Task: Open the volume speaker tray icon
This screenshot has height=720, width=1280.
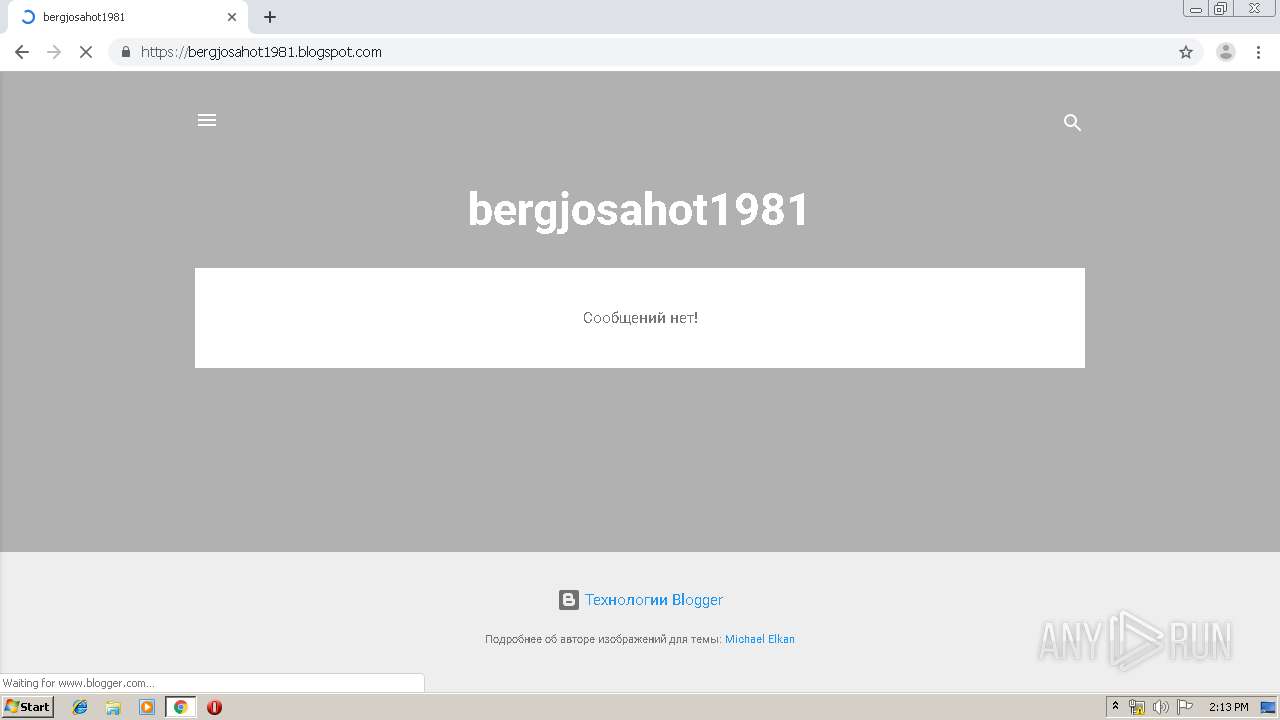Action: click(1161, 707)
